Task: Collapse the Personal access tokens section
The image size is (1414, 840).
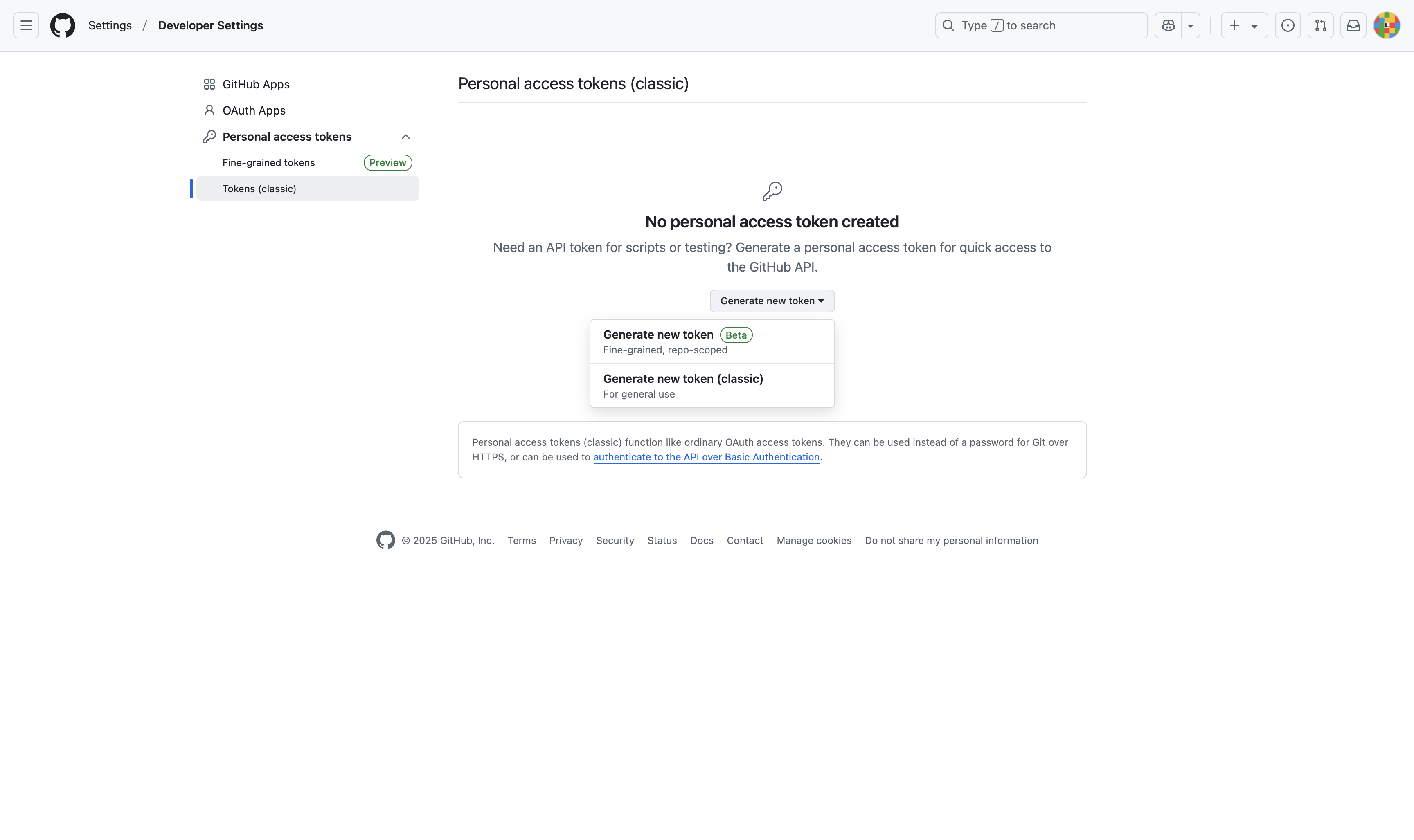Action: click(405, 137)
